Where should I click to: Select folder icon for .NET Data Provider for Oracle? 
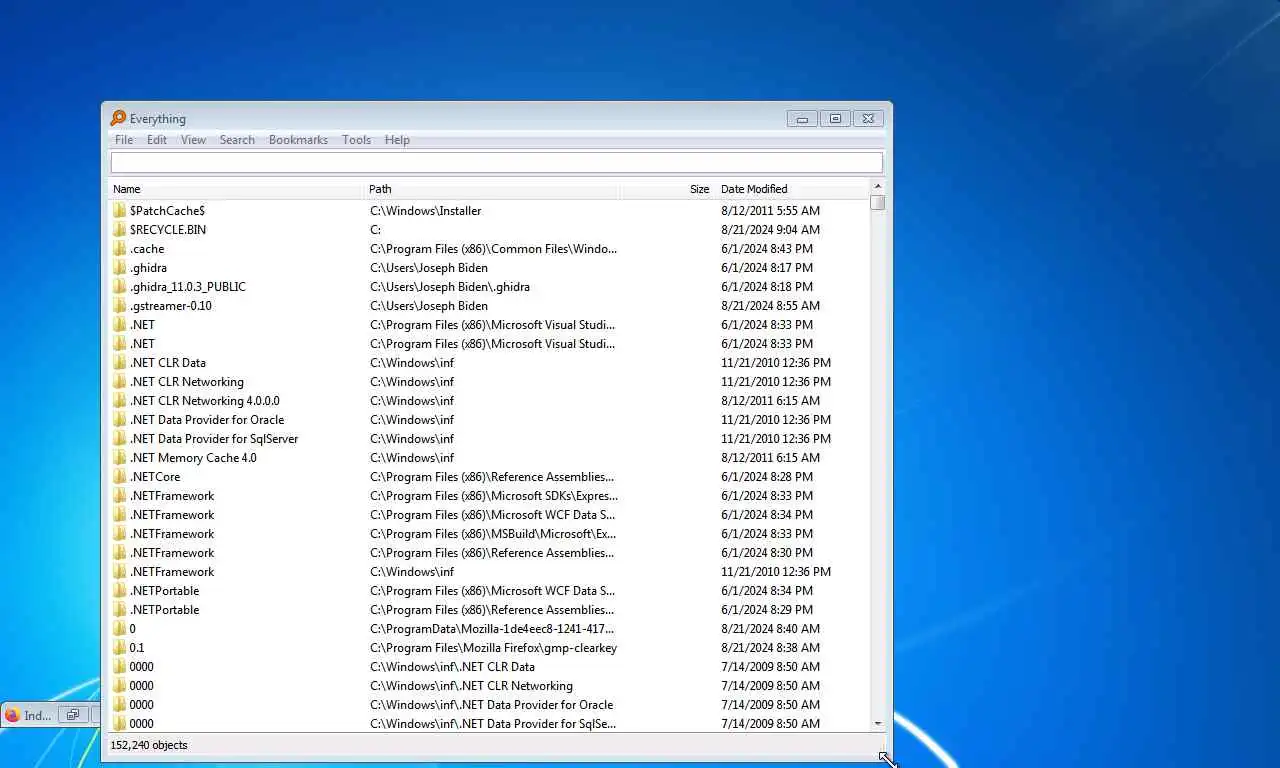pos(119,420)
